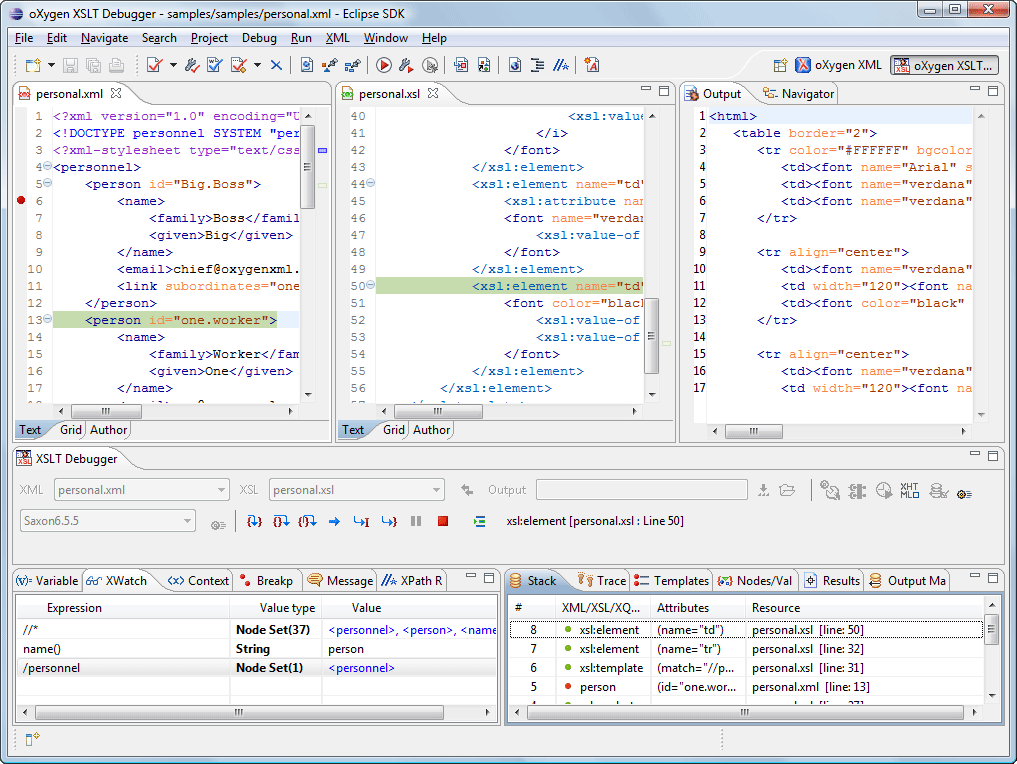Toggle the gears and arrows icon left of profiling clock
The height and width of the screenshot is (764, 1017).
(857, 491)
